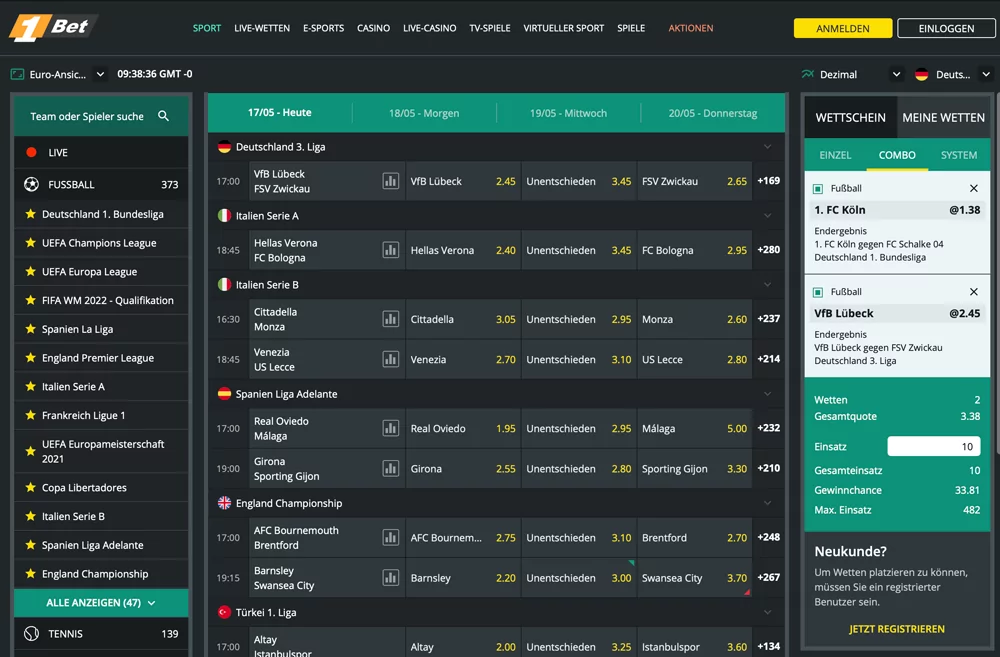Select the SYSTEM bet type tab
This screenshot has width=1000, height=657.
(x=959, y=155)
